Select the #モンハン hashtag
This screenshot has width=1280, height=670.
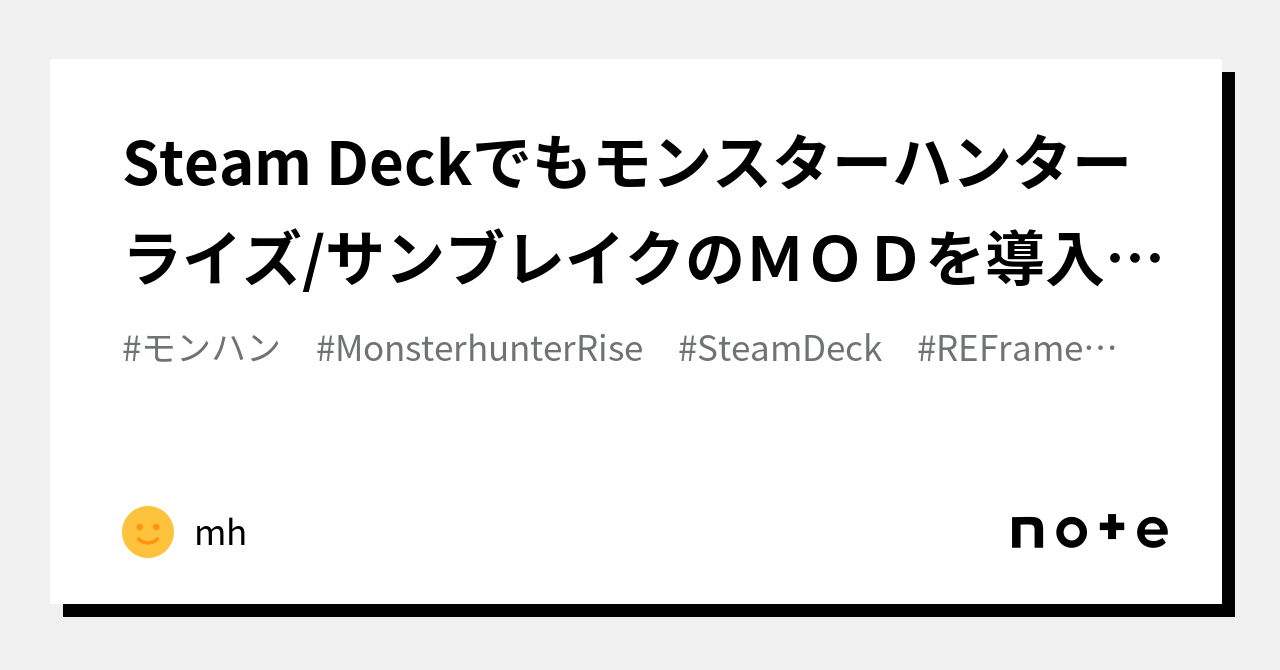click(202, 349)
